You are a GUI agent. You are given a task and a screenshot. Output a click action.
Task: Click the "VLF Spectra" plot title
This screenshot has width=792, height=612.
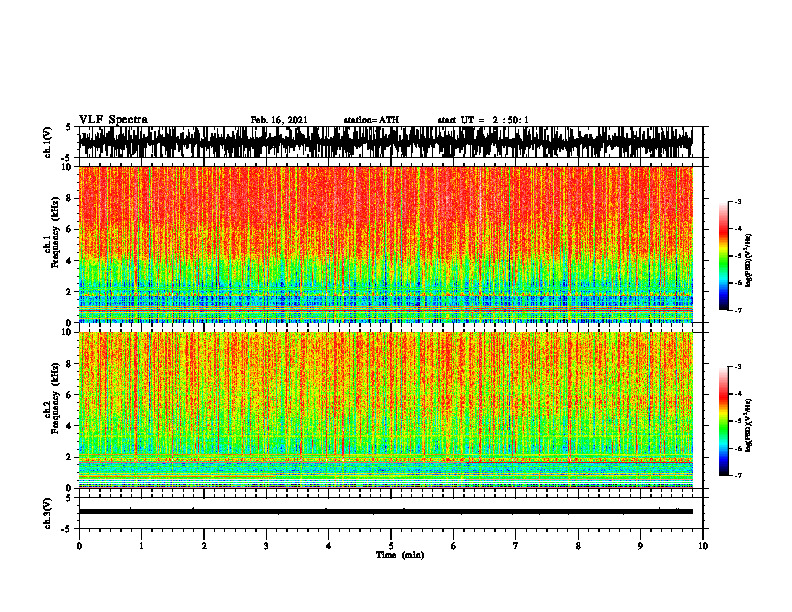(113, 120)
